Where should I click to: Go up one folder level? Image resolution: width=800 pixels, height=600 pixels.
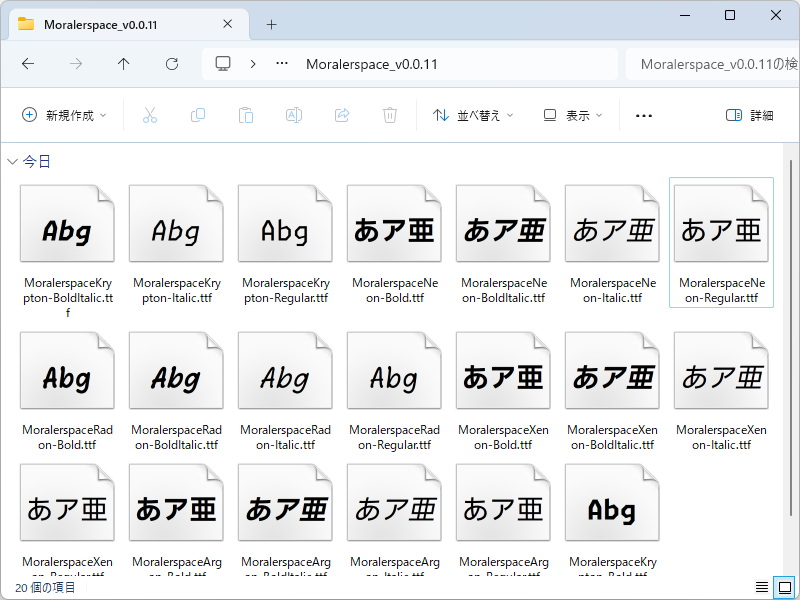pos(123,63)
